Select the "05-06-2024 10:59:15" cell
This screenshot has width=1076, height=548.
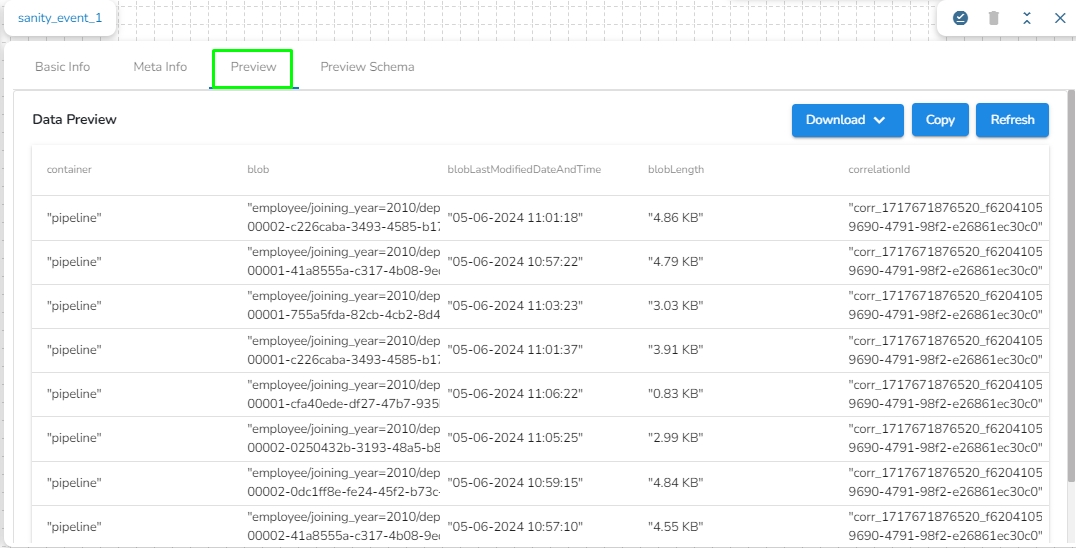515,483
